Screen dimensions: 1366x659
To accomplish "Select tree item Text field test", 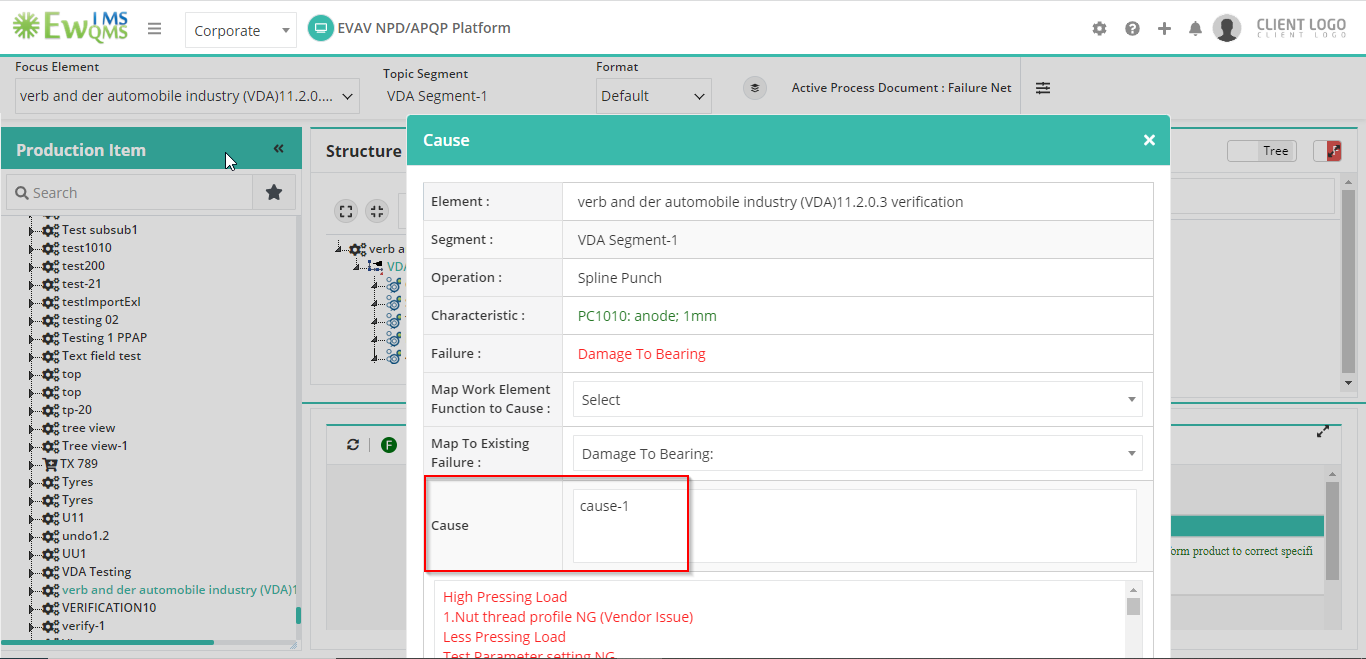I will [101, 356].
